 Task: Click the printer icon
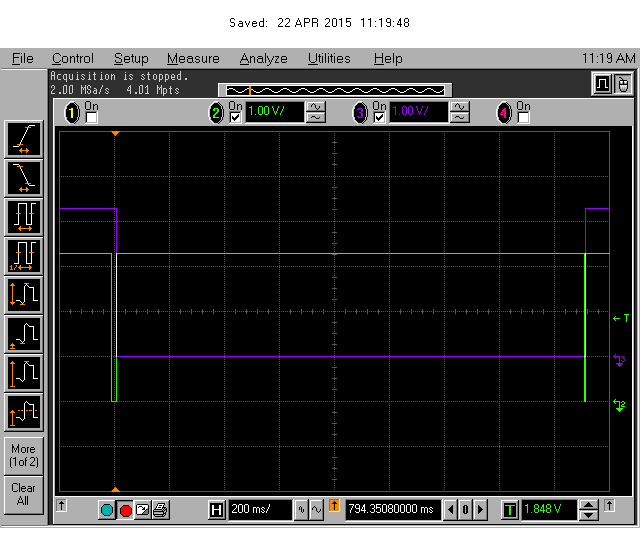pyautogui.click(x=160, y=510)
